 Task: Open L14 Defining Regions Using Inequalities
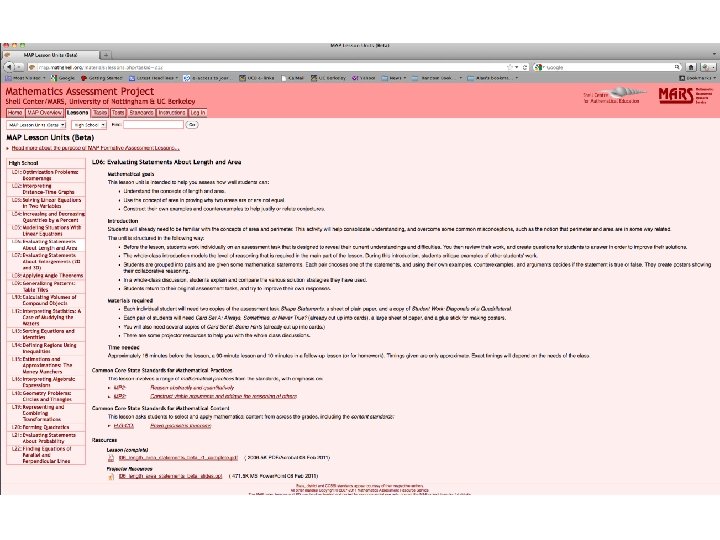44,349
